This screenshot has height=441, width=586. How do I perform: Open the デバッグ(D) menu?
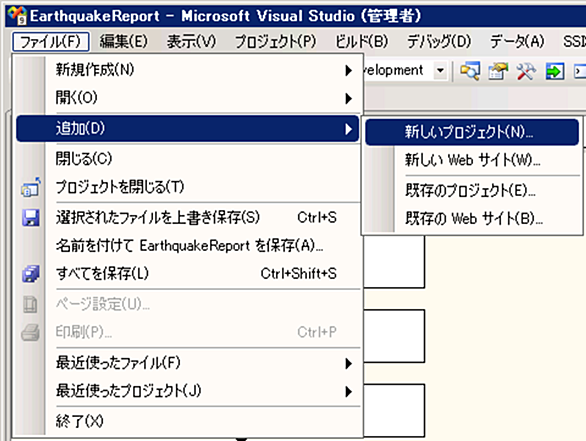point(439,41)
